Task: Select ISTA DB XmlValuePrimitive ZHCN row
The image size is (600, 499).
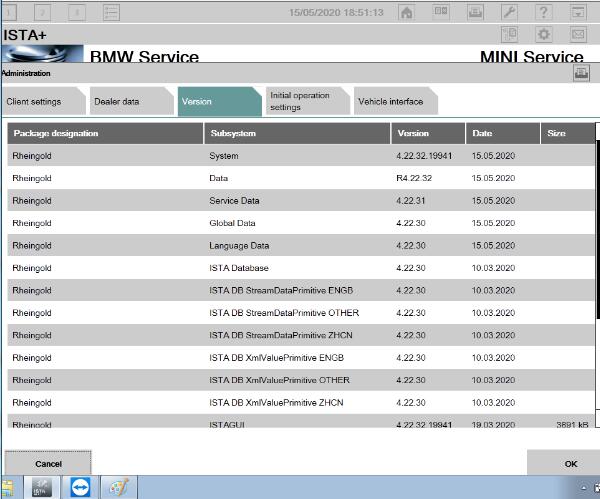Action: tap(301, 403)
